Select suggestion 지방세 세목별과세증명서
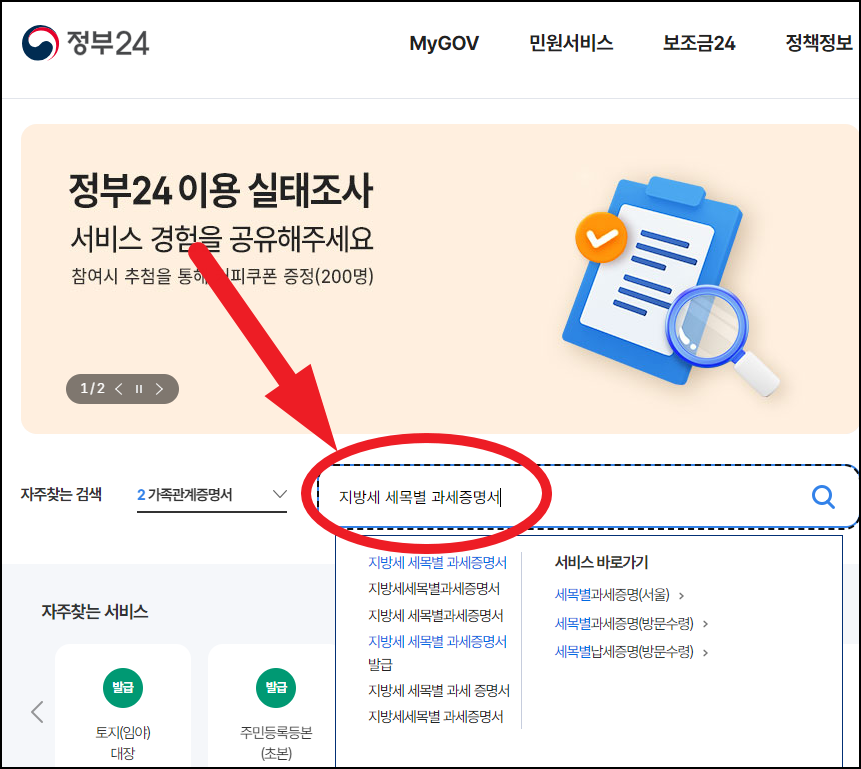 (435, 615)
